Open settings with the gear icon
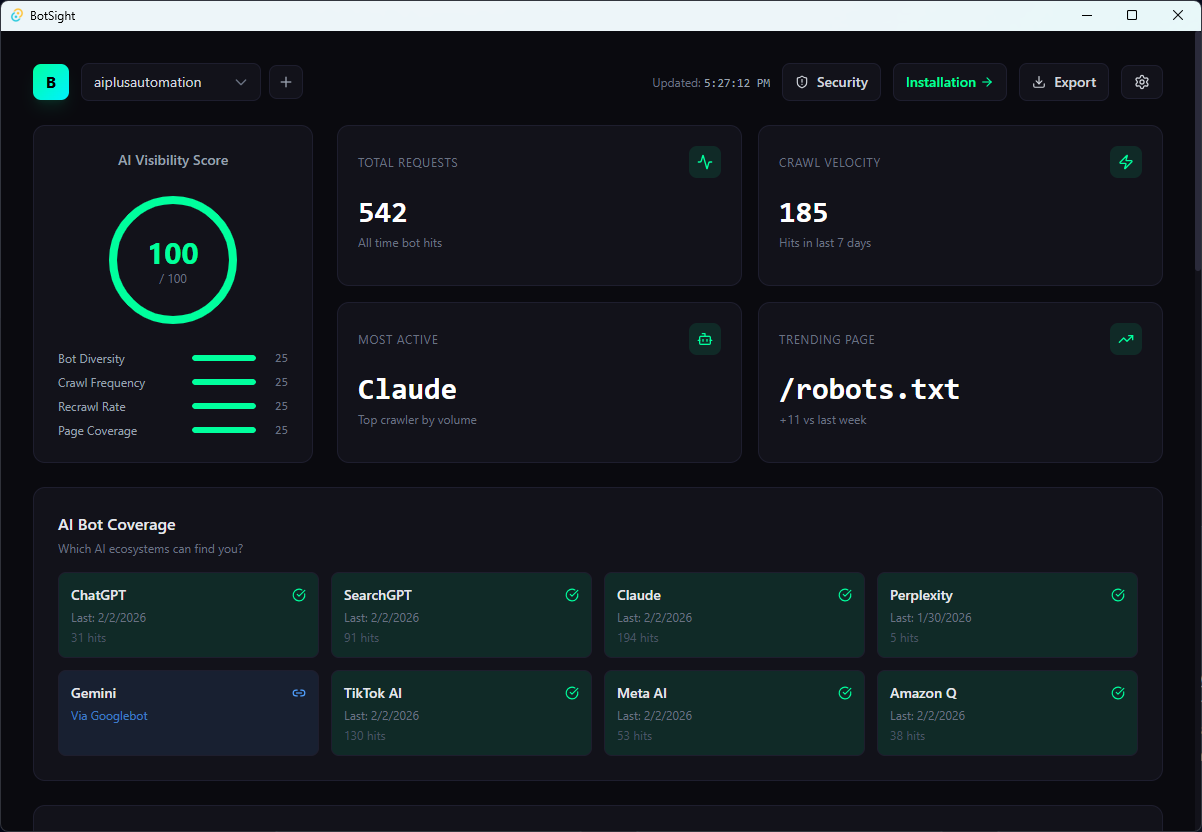 (1141, 82)
